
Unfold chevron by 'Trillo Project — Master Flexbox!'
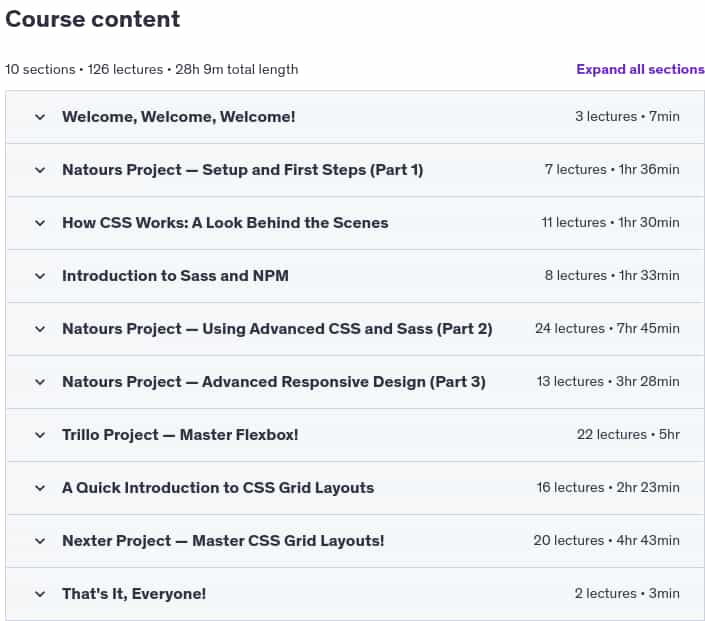point(40,435)
